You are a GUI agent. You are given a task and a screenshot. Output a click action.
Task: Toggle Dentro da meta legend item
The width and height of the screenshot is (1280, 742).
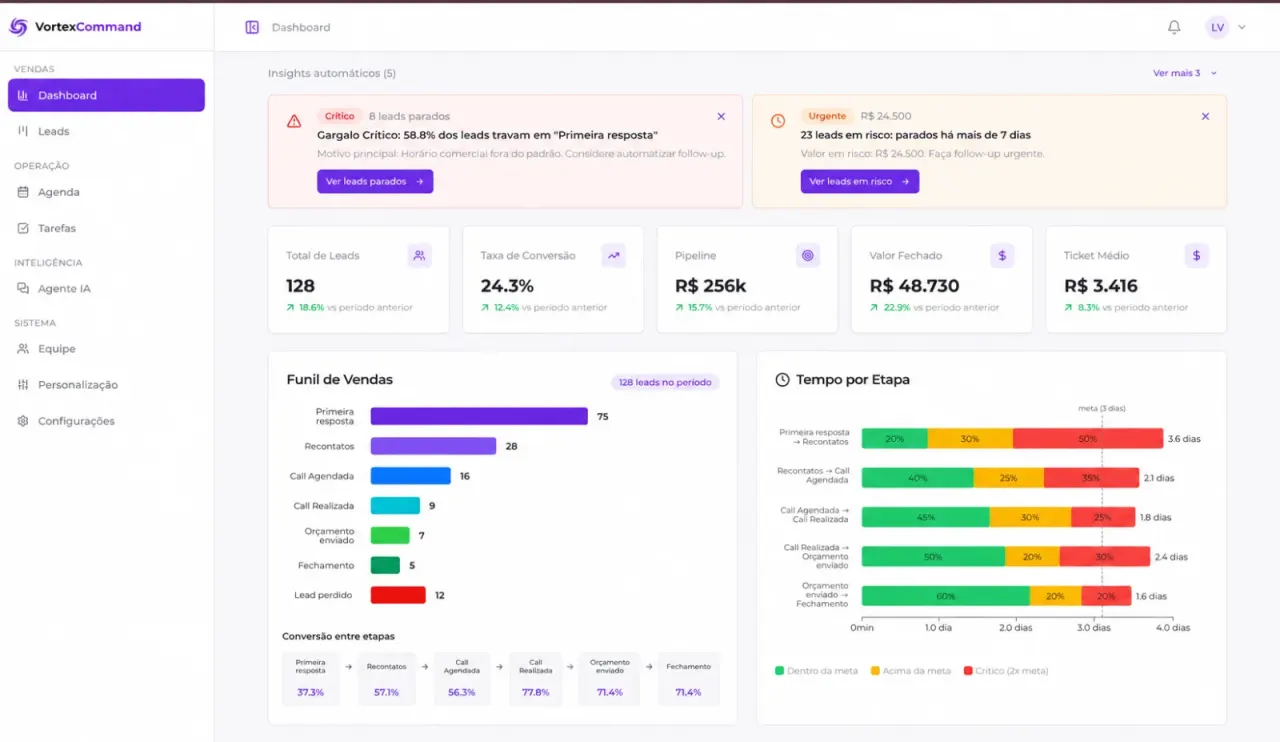click(816, 670)
